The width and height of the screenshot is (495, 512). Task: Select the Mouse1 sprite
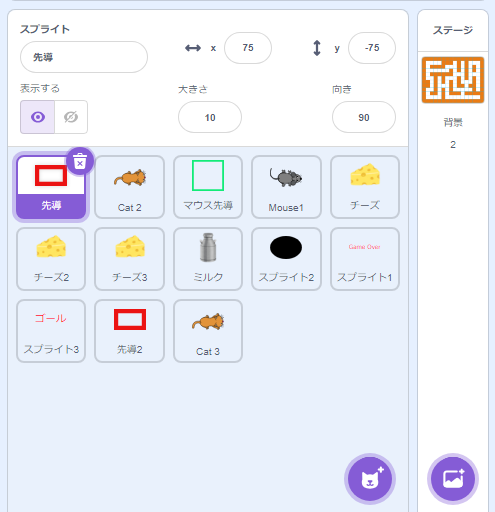(286, 187)
